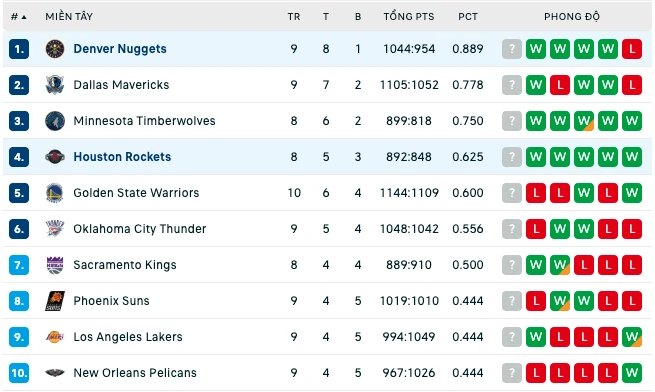Open the Denver Nuggets team link

120,49
